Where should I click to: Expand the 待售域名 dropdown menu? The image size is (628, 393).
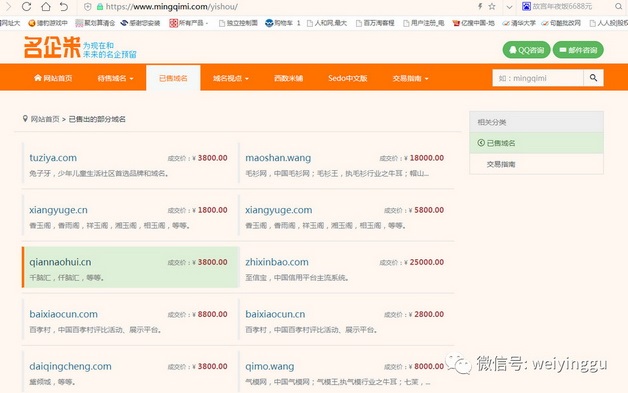coord(115,78)
